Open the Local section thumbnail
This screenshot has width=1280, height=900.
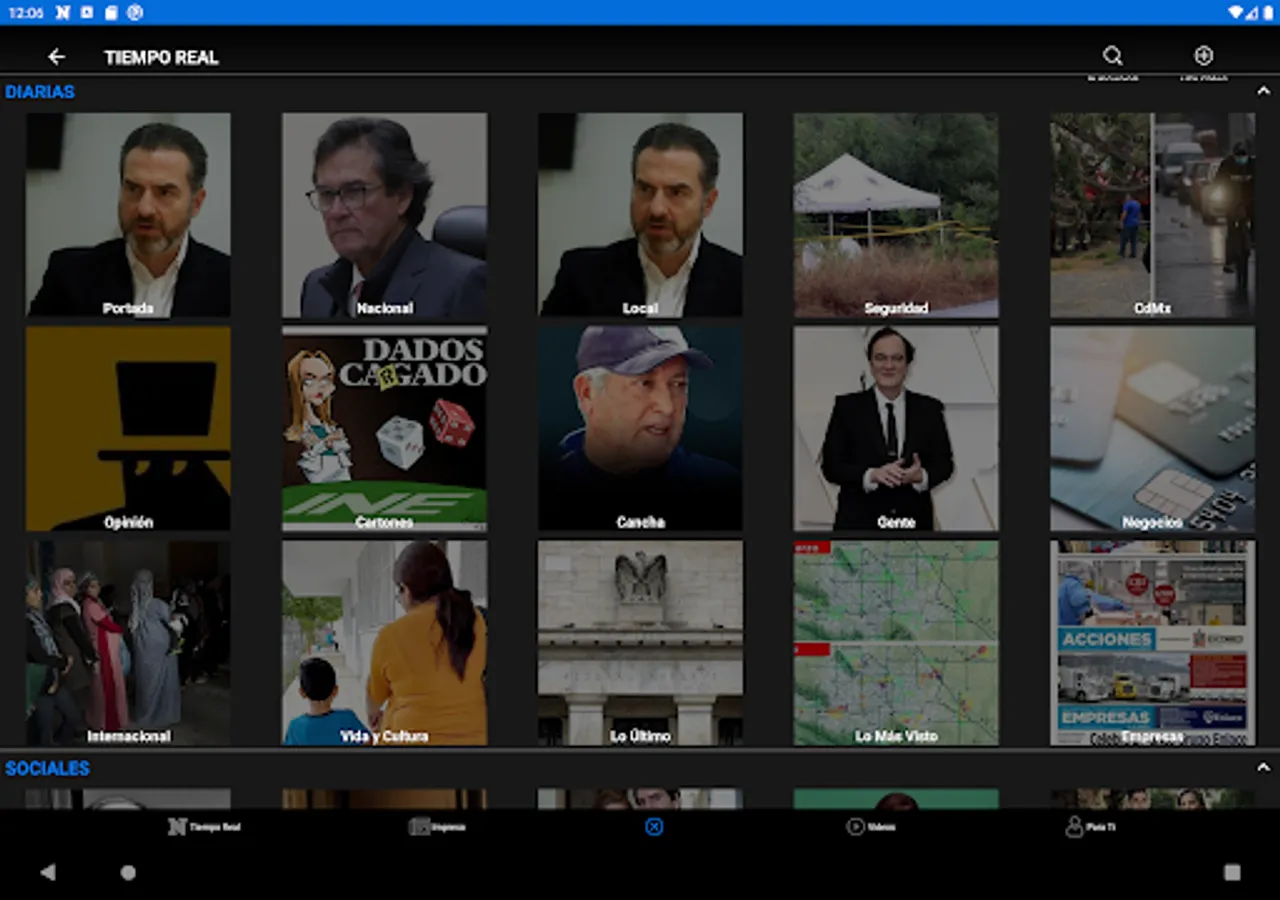[x=640, y=215]
